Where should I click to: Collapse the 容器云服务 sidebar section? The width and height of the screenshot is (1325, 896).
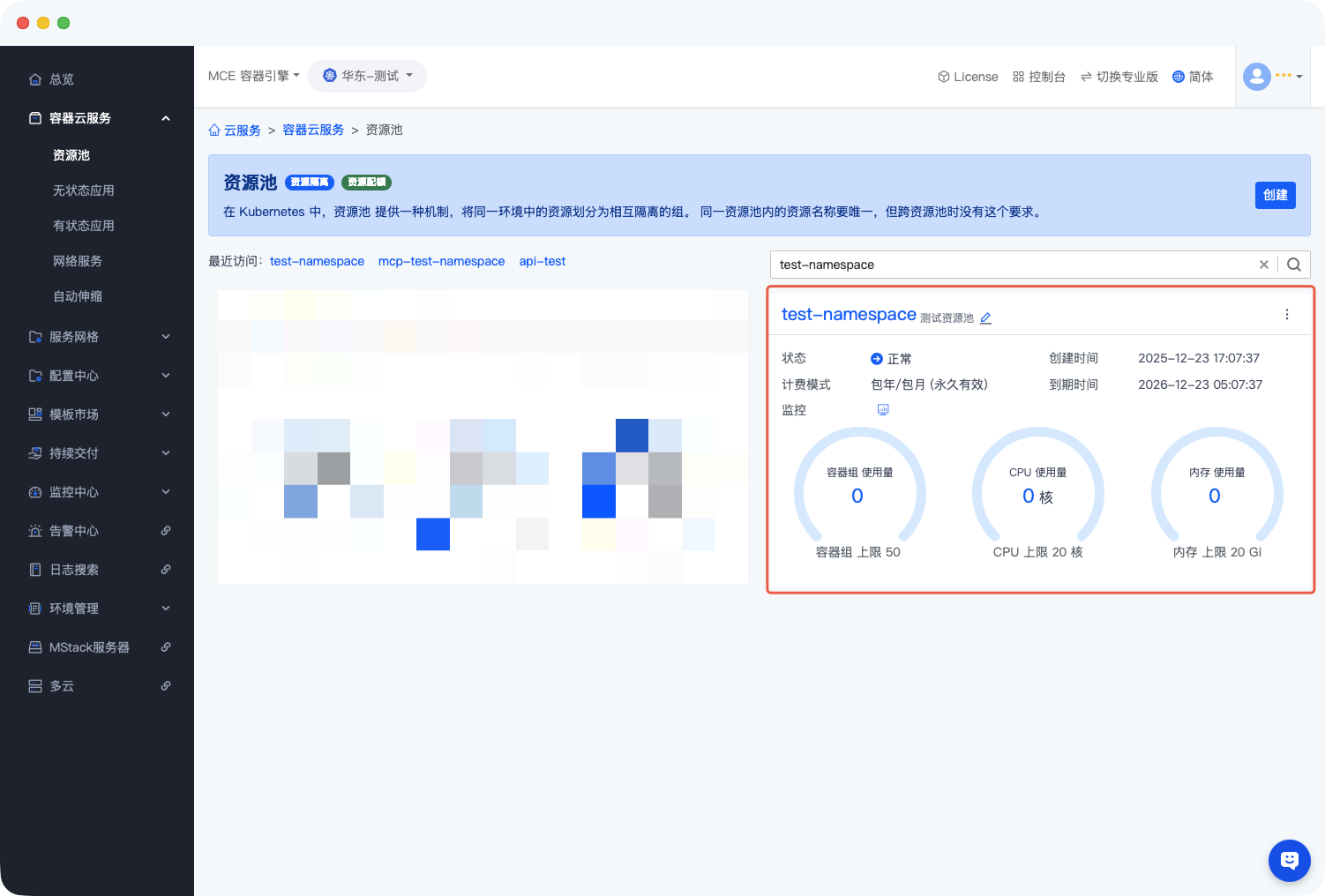click(x=166, y=118)
